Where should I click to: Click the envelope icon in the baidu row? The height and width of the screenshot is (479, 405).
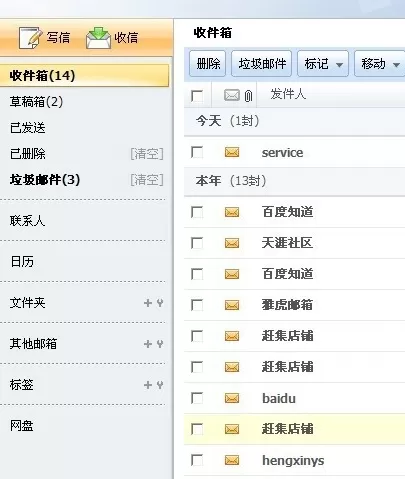(x=232, y=398)
